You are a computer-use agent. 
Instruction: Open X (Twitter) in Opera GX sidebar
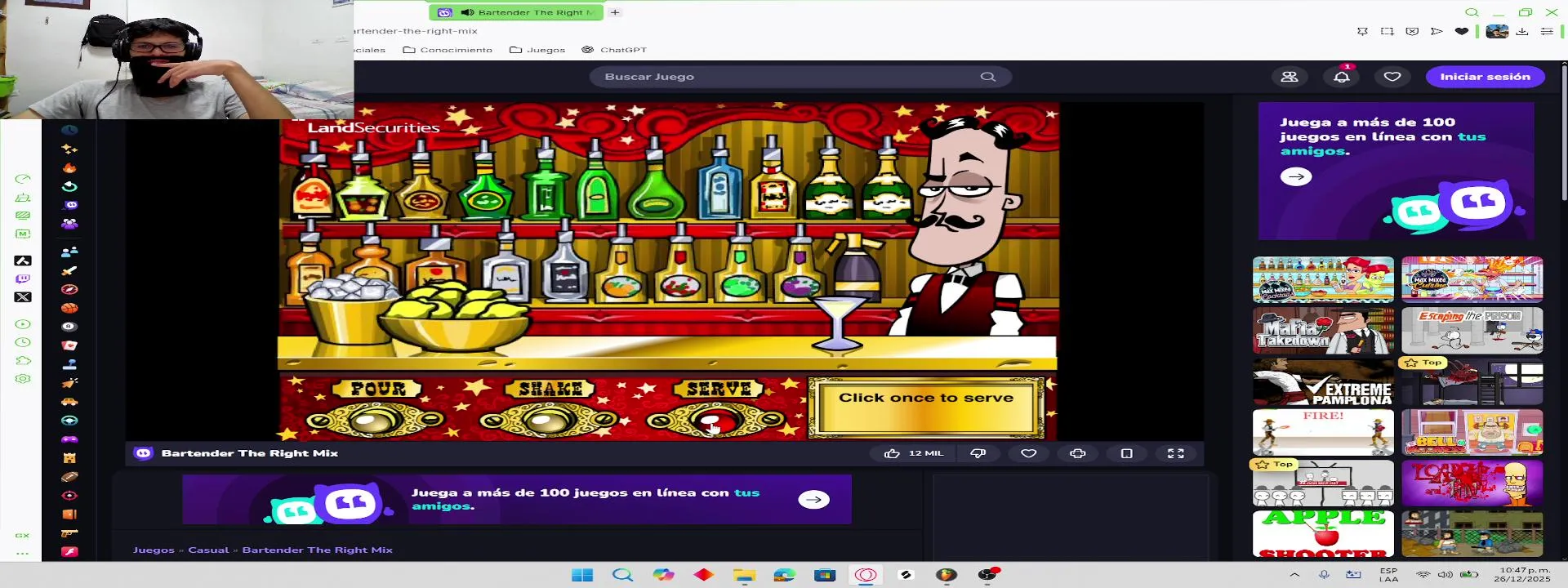coord(23,297)
